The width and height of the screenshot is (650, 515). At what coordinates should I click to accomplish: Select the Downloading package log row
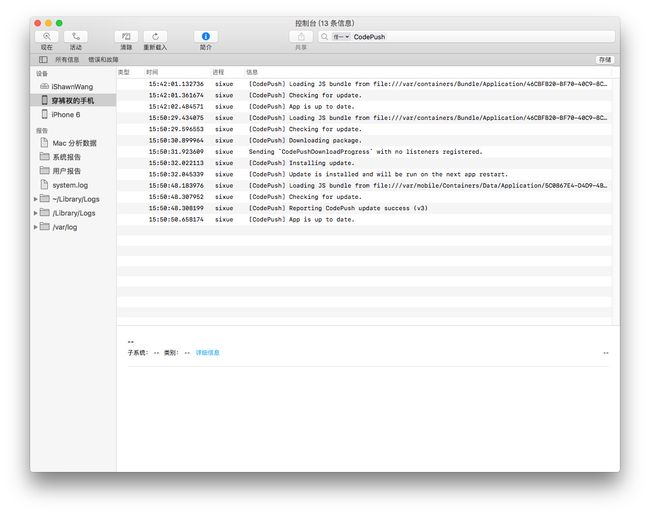364,141
